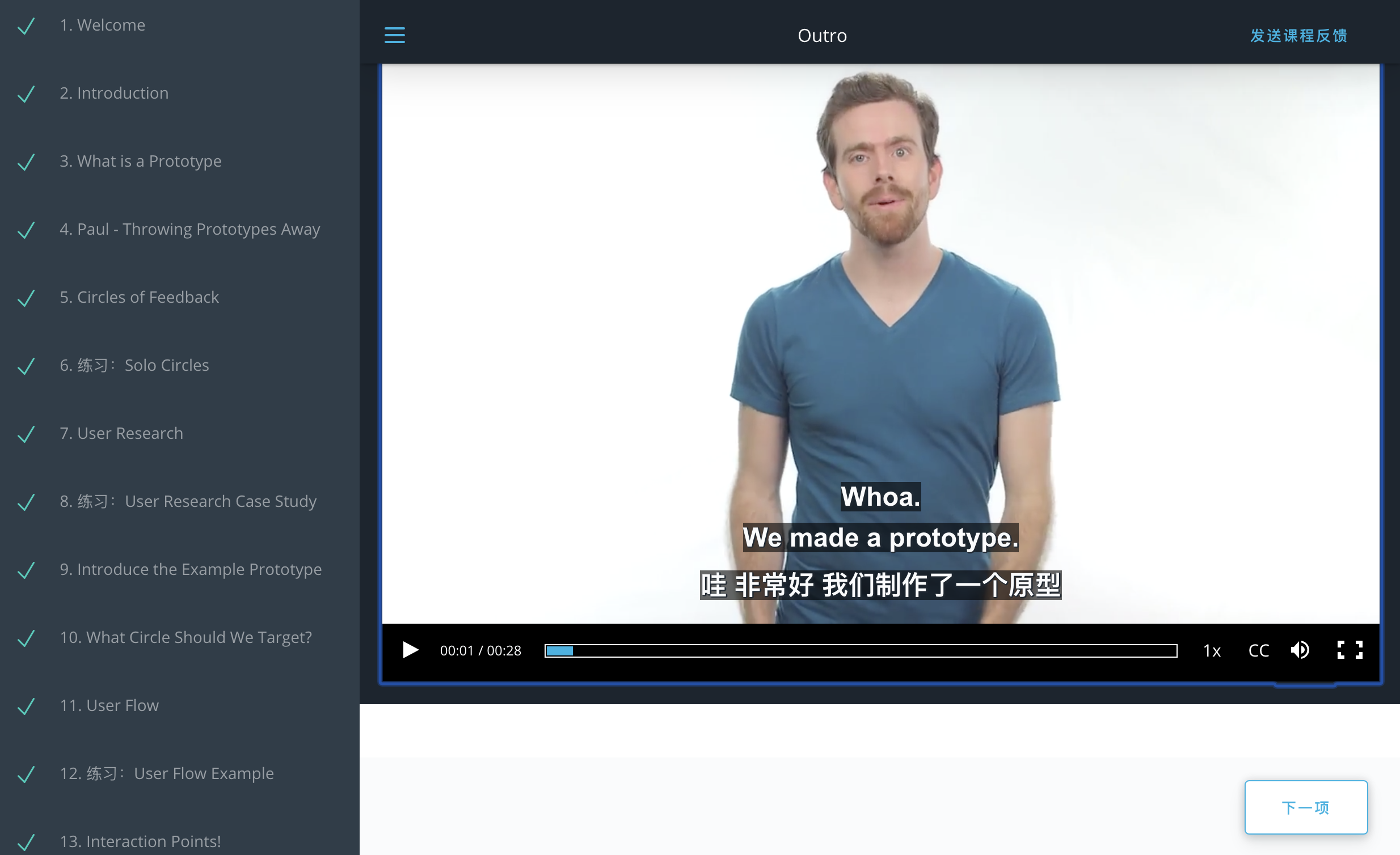The image size is (1400, 855).
Task: Open the 1x playback speed selector
Action: 1211,651
